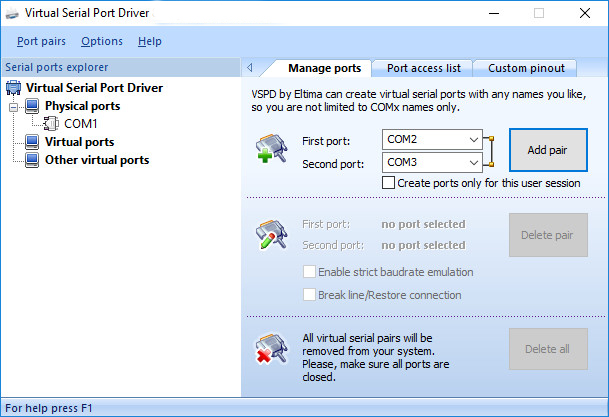The image size is (609, 417).
Task: Click the Physical ports computer icon
Action: [x=32, y=106]
